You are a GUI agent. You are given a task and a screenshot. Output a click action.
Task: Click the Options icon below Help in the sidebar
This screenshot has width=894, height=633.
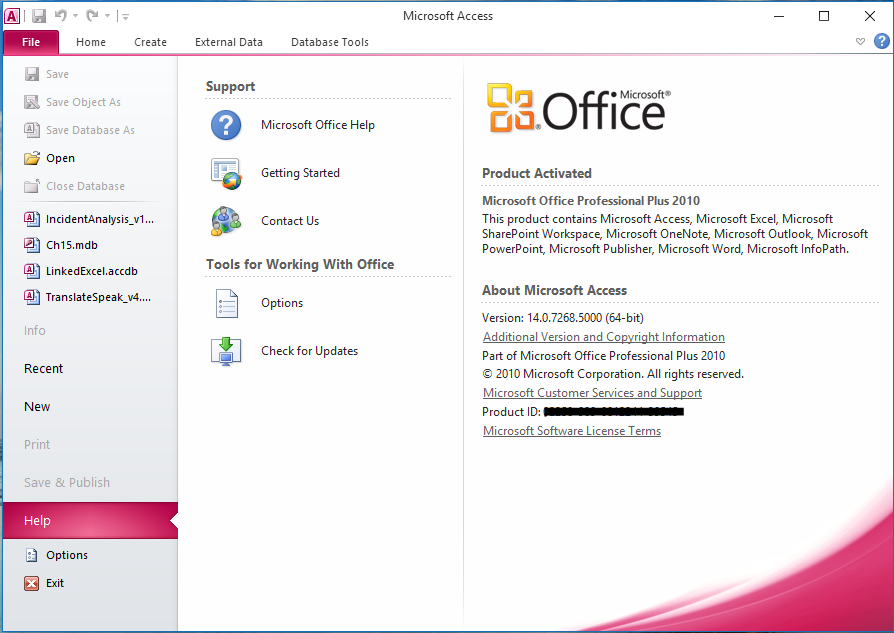pos(32,555)
